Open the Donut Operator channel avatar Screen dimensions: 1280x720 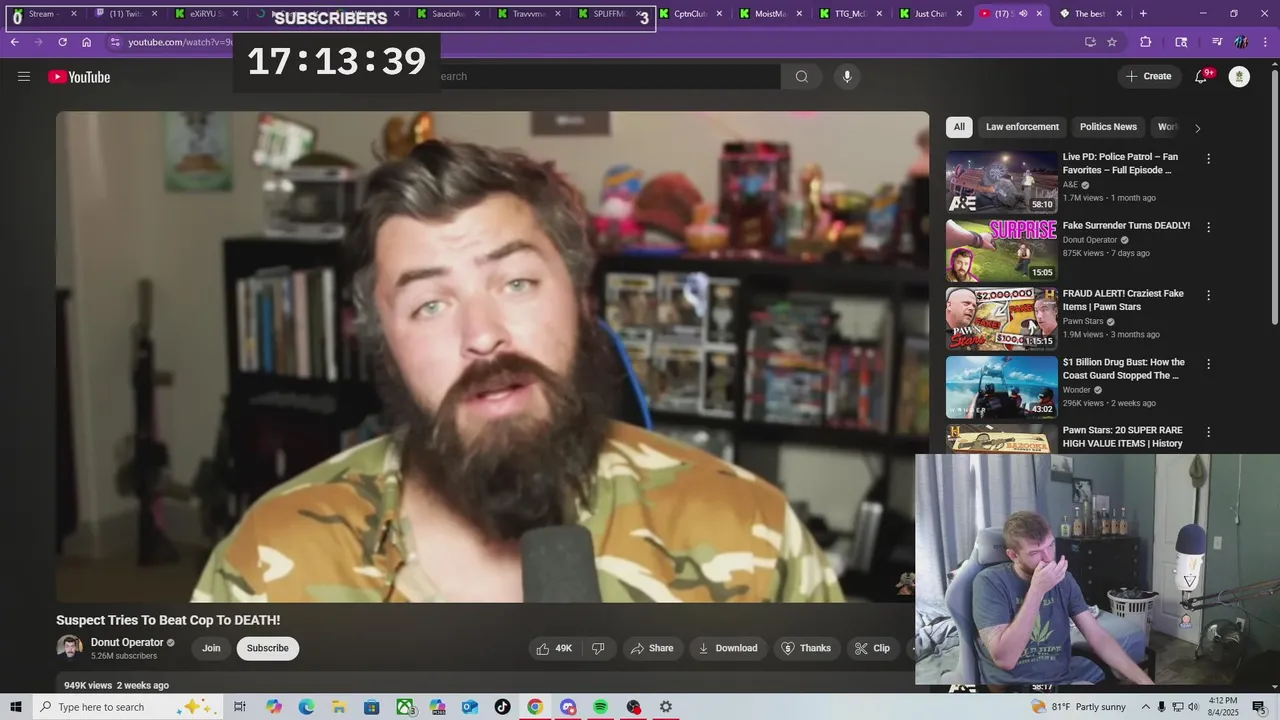[70, 648]
